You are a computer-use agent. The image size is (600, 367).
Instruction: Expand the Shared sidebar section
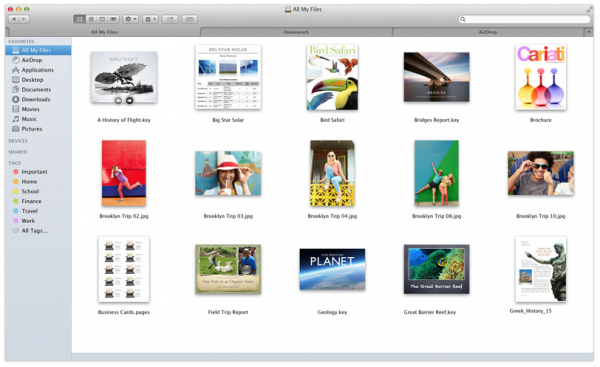18,152
